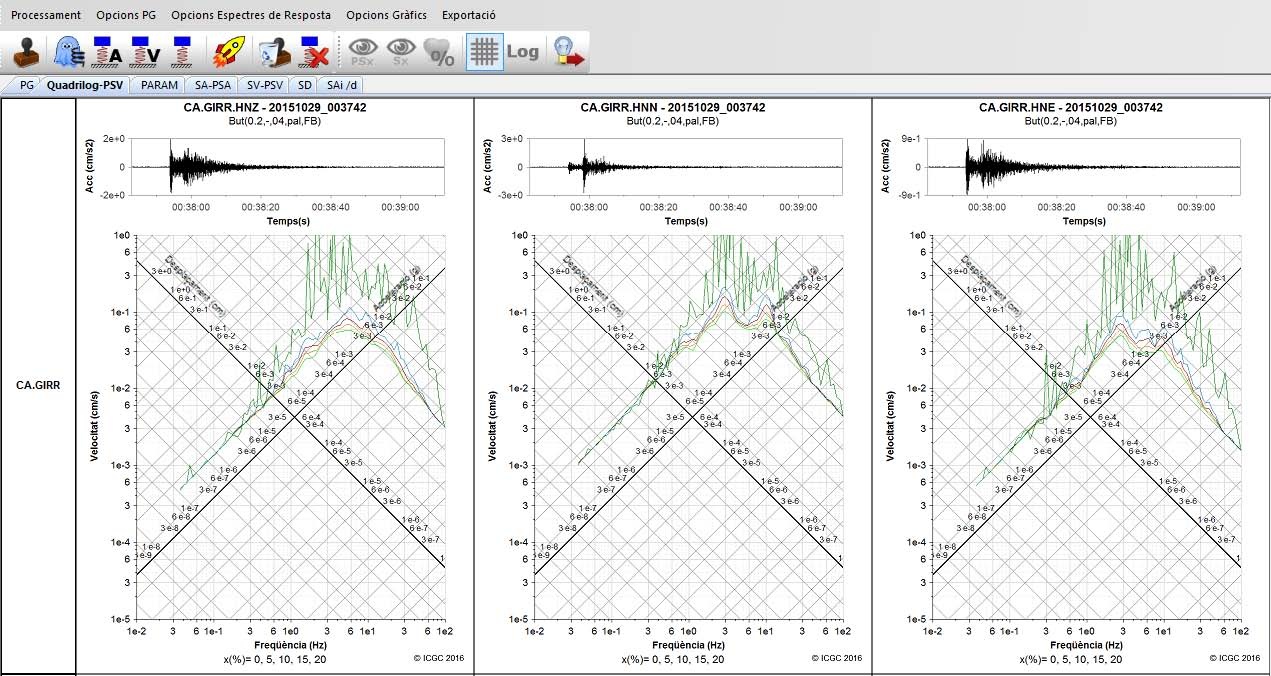Viewport: 1271px width, 676px height.
Task: Click the HNZ 'Freqüència (Hz)' axis label
Action: pos(291,646)
